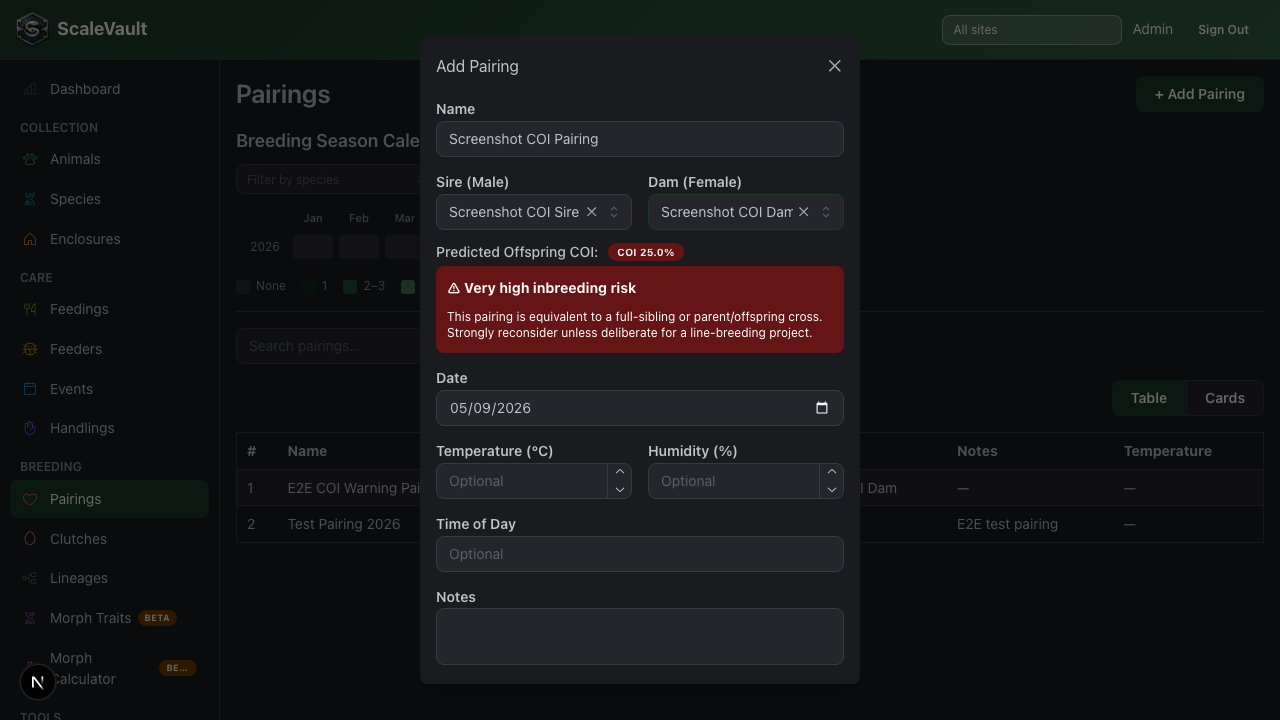The width and height of the screenshot is (1280, 720).
Task: Open the date picker calendar icon
Action: (x=822, y=408)
